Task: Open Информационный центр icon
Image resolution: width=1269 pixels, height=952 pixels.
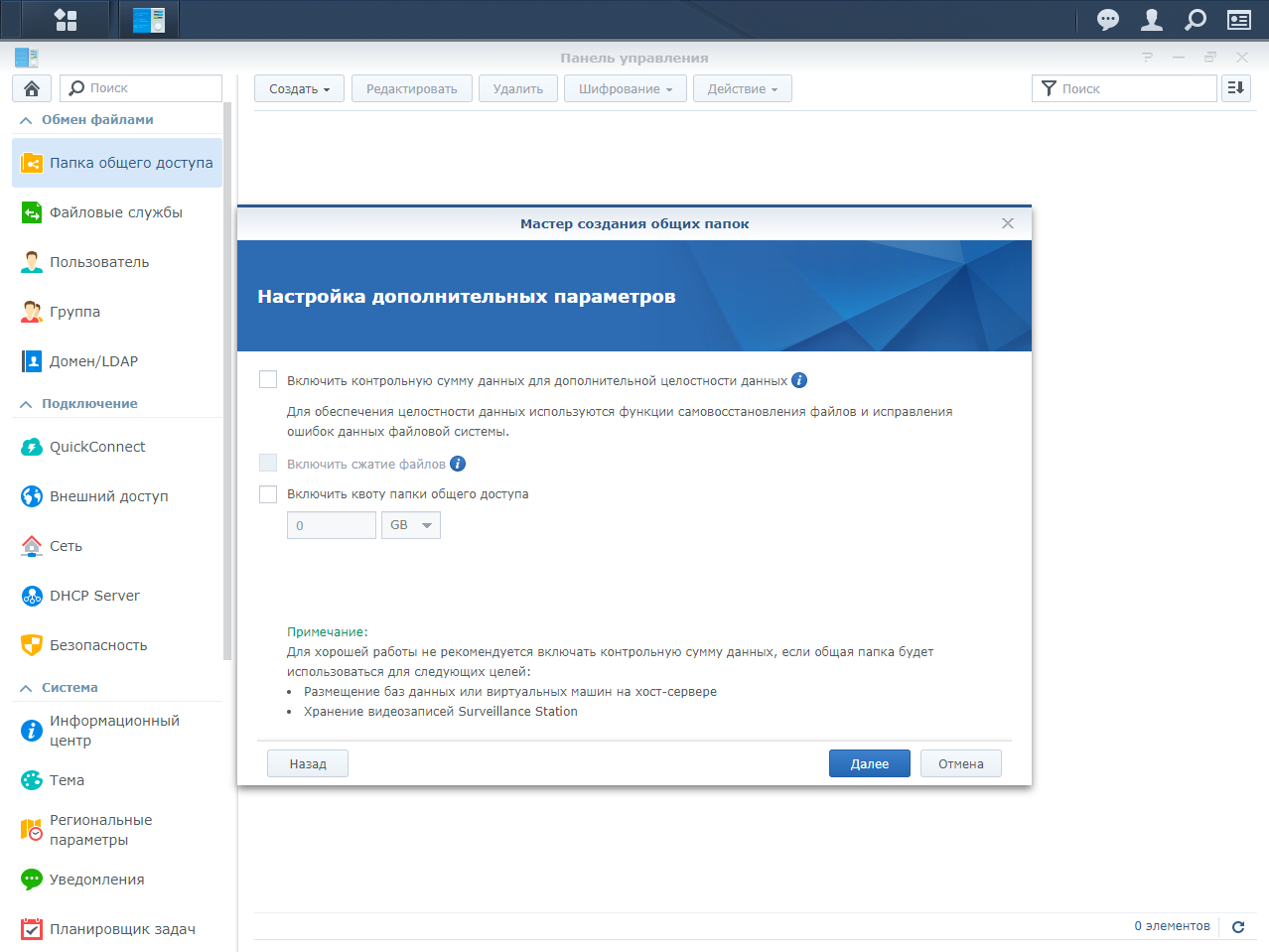Action: 32,731
